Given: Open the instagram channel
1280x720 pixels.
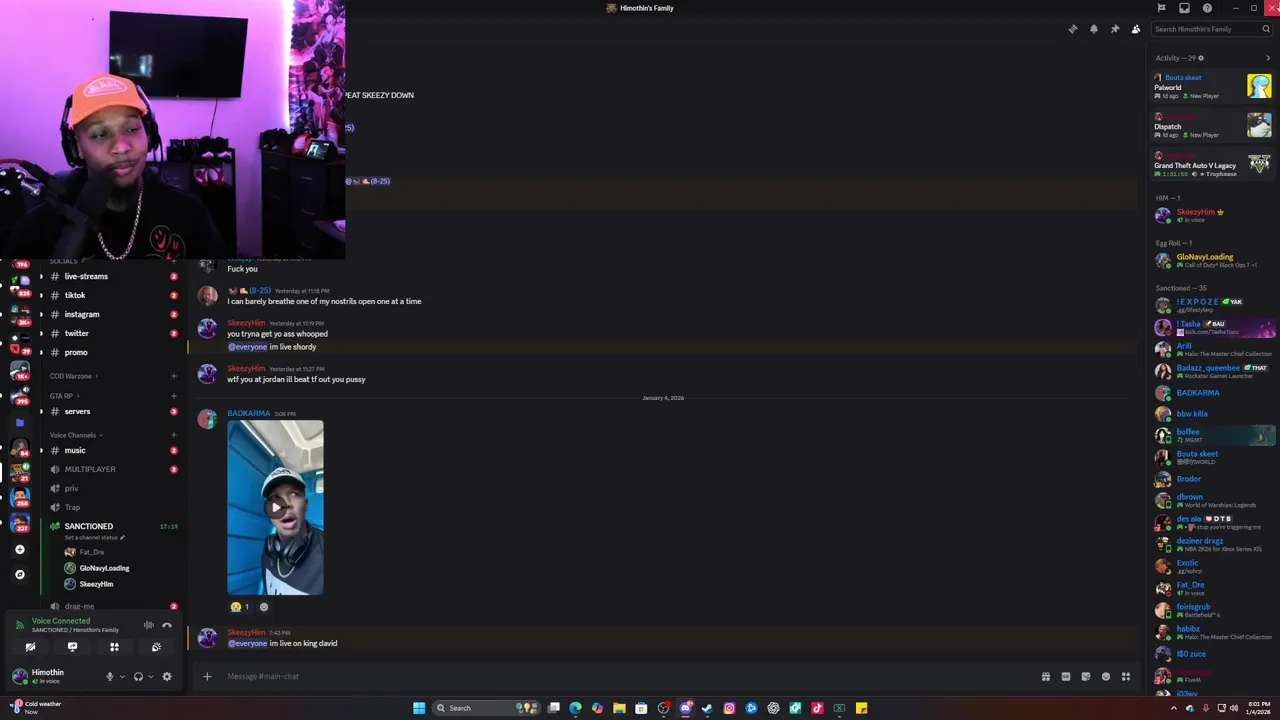Looking at the screenshot, I should (112, 314).
